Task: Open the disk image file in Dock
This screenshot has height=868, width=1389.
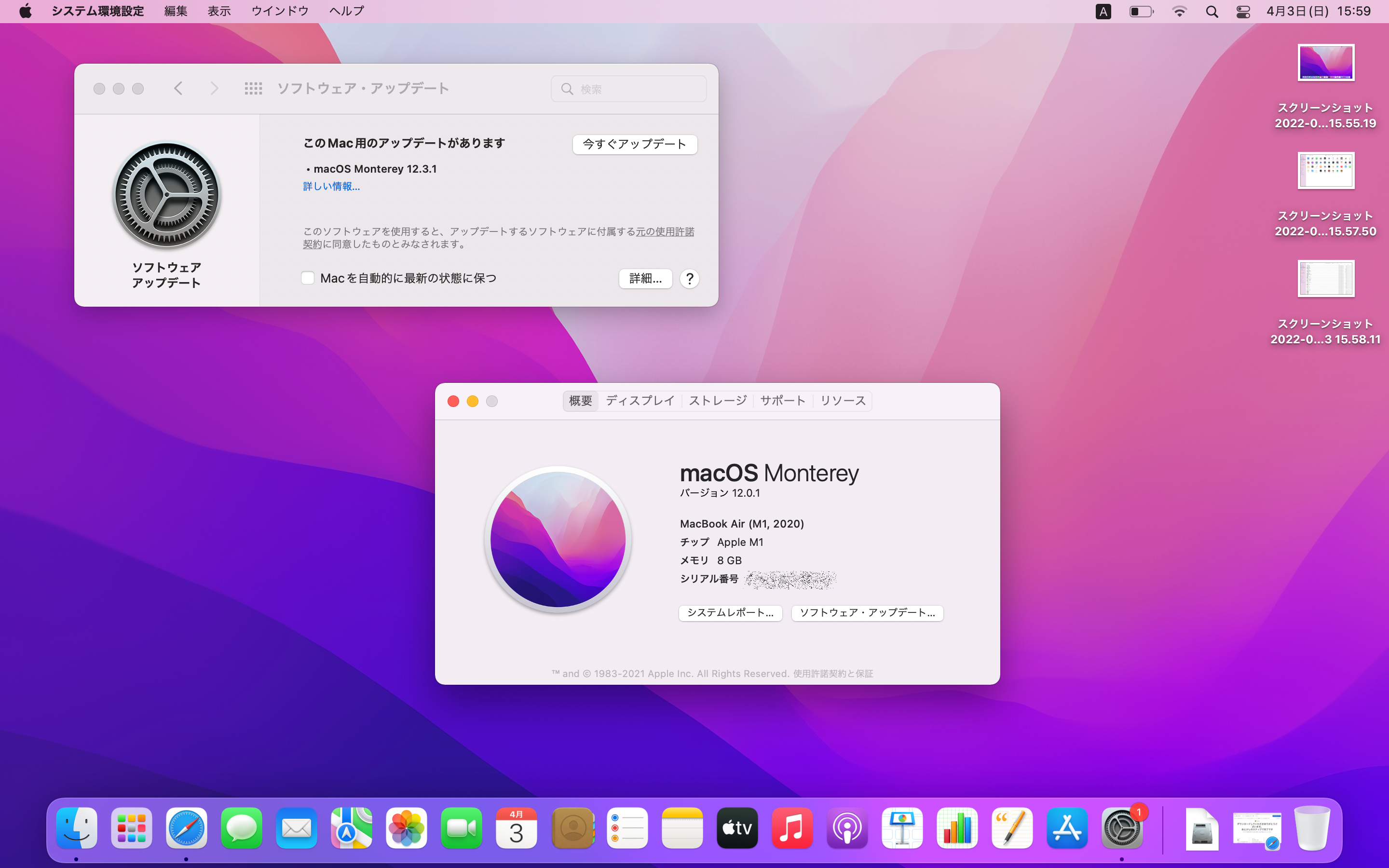Action: [1202, 829]
